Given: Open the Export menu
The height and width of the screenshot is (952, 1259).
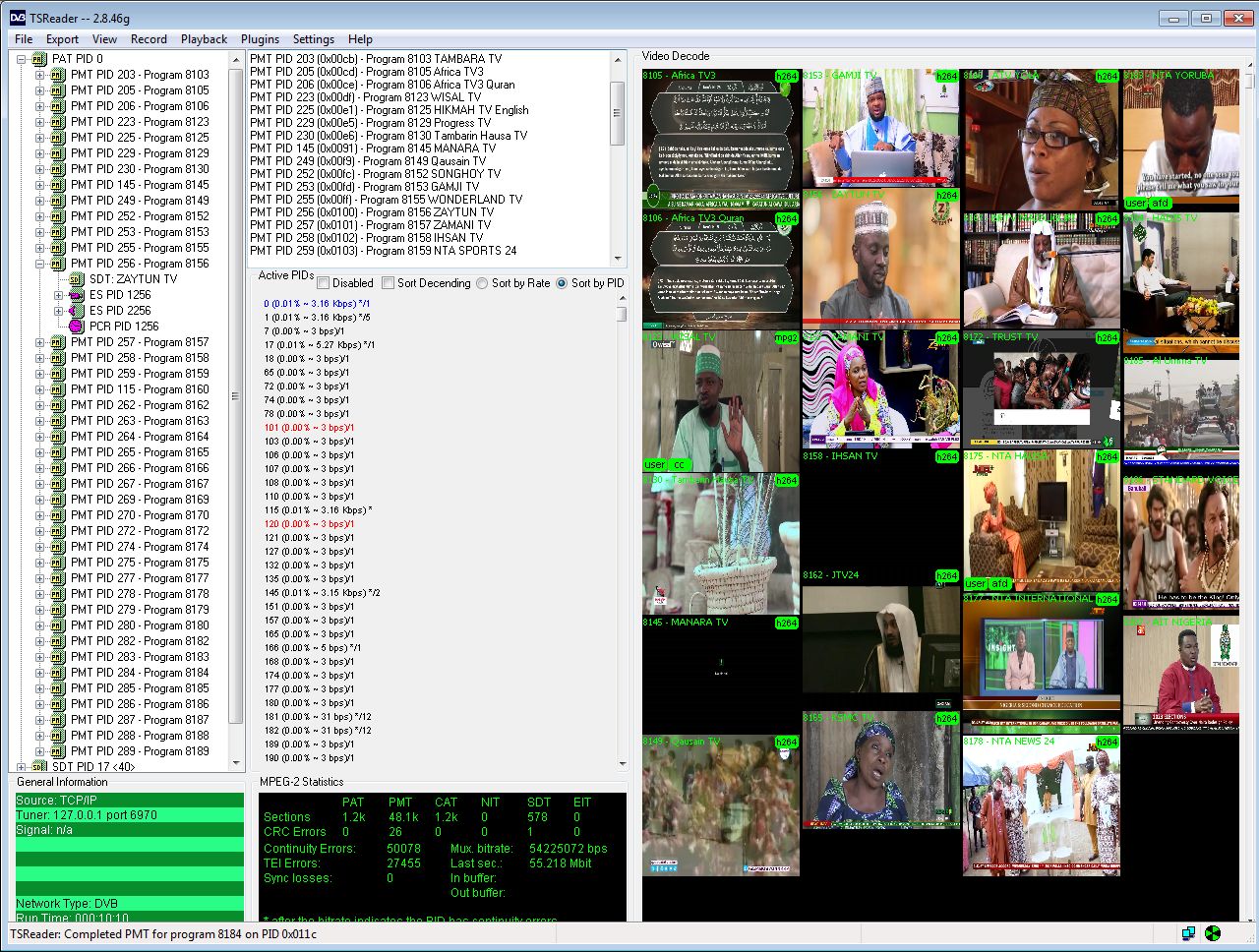Looking at the screenshot, I should coord(62,39).
